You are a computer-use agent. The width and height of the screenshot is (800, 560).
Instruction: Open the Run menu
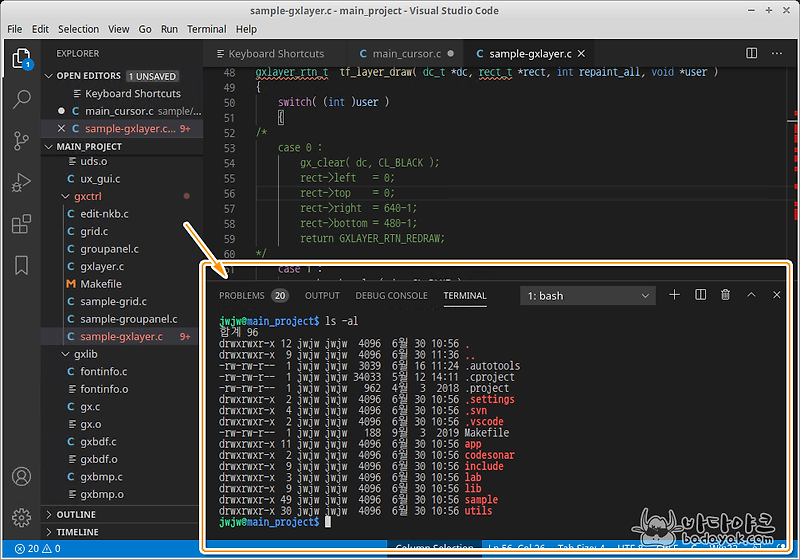click(x=169, y=29)
